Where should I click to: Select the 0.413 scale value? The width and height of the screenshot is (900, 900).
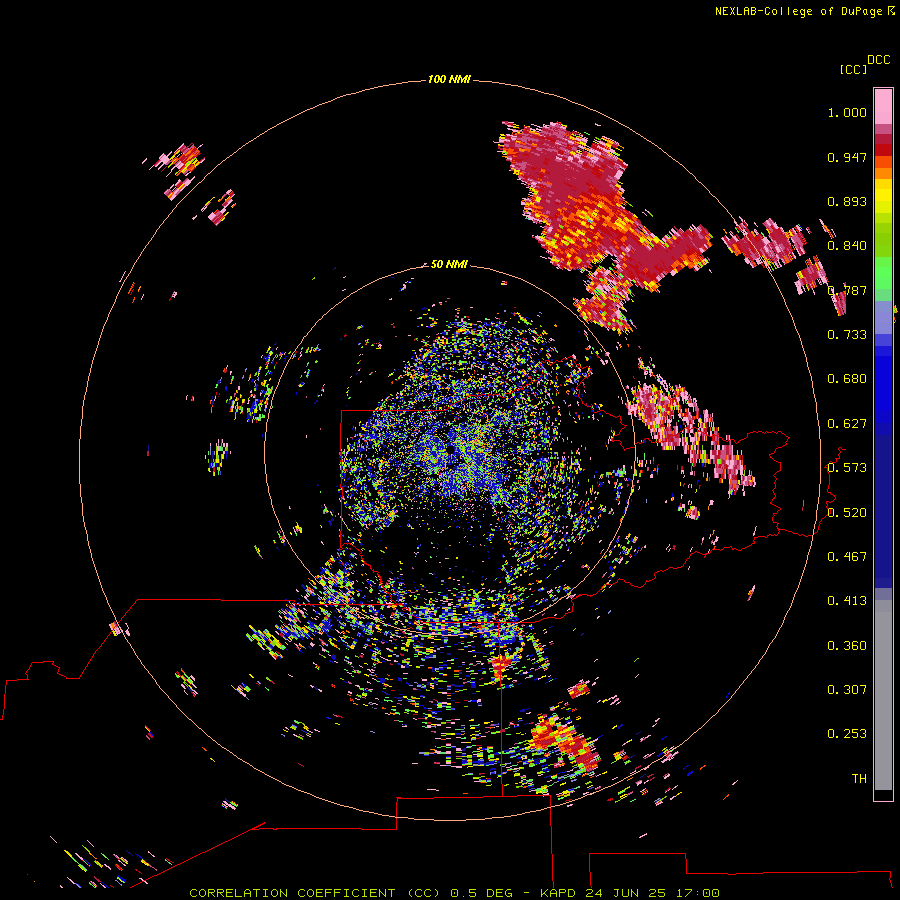click(847, 601)
